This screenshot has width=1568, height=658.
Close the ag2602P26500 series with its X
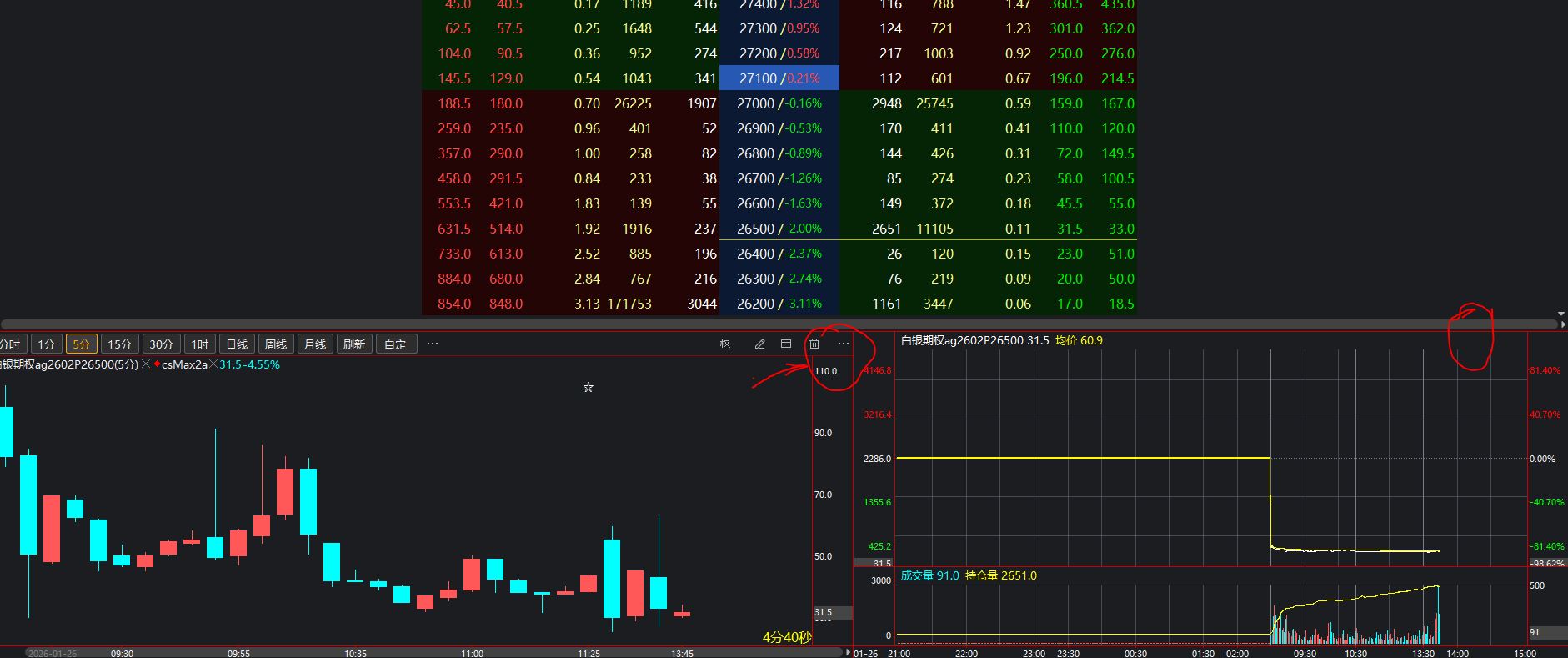pos(146,364)
